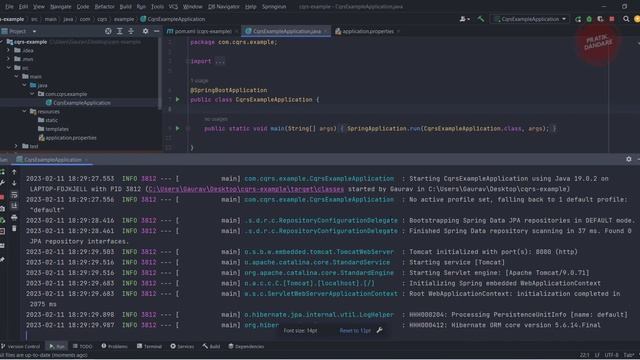Click the print icon in Run console

coord(14,218)
